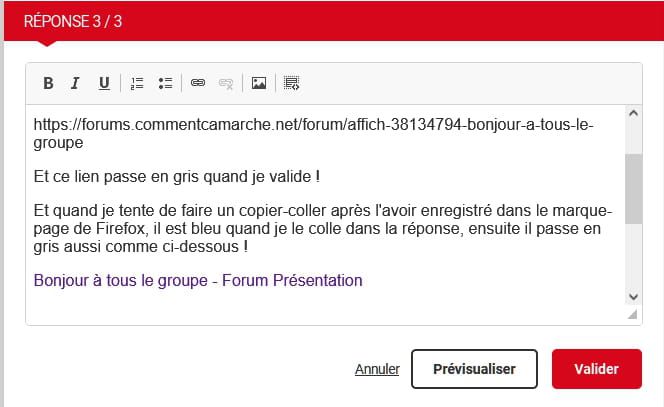Click the editor scrollbar down arrow
Image resolution: width=664 pixels, height=407 pixels.
tap(634, 296)
